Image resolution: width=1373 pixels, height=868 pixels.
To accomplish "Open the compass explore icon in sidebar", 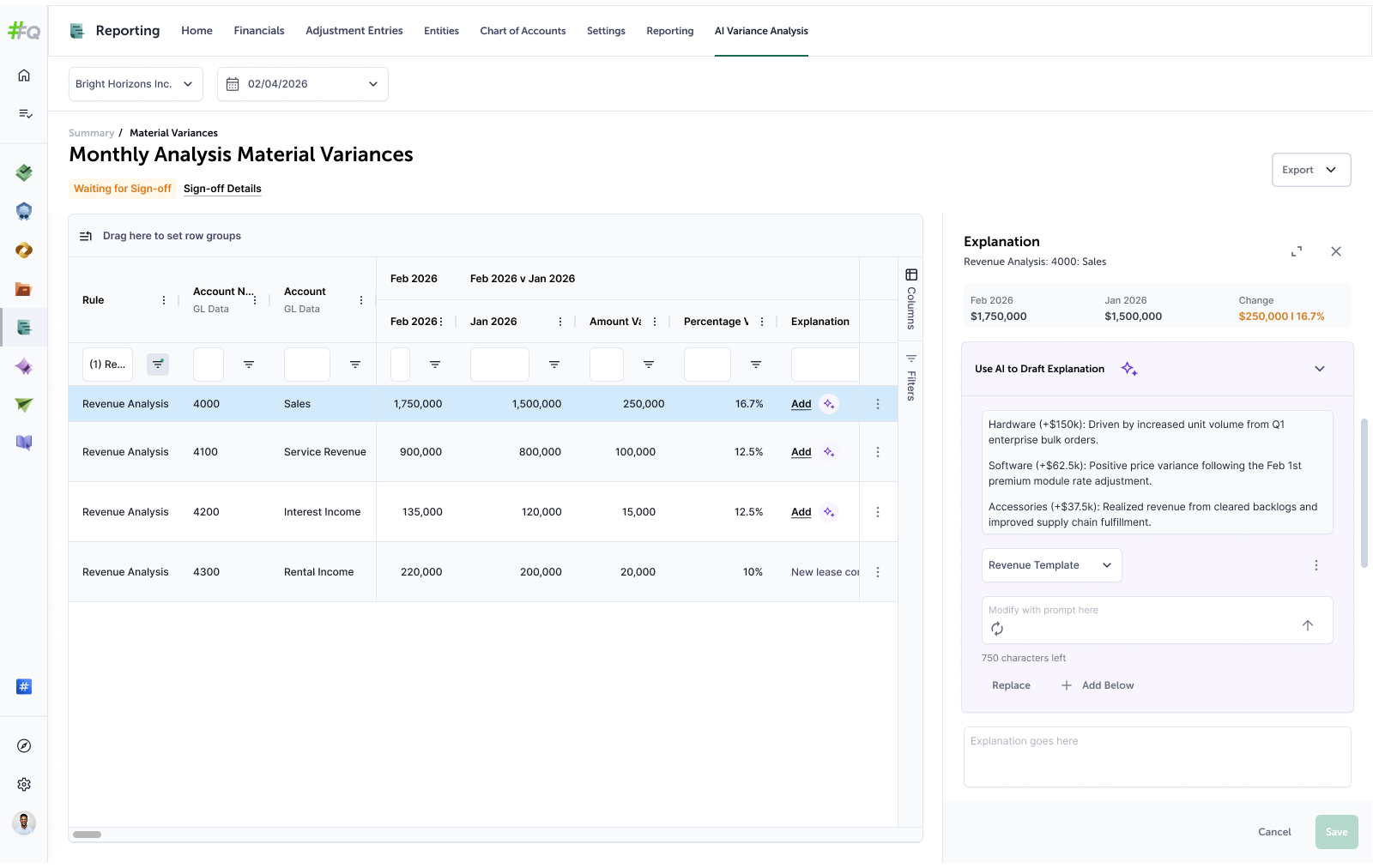I will pyautogui.click(x=24, y=746).
